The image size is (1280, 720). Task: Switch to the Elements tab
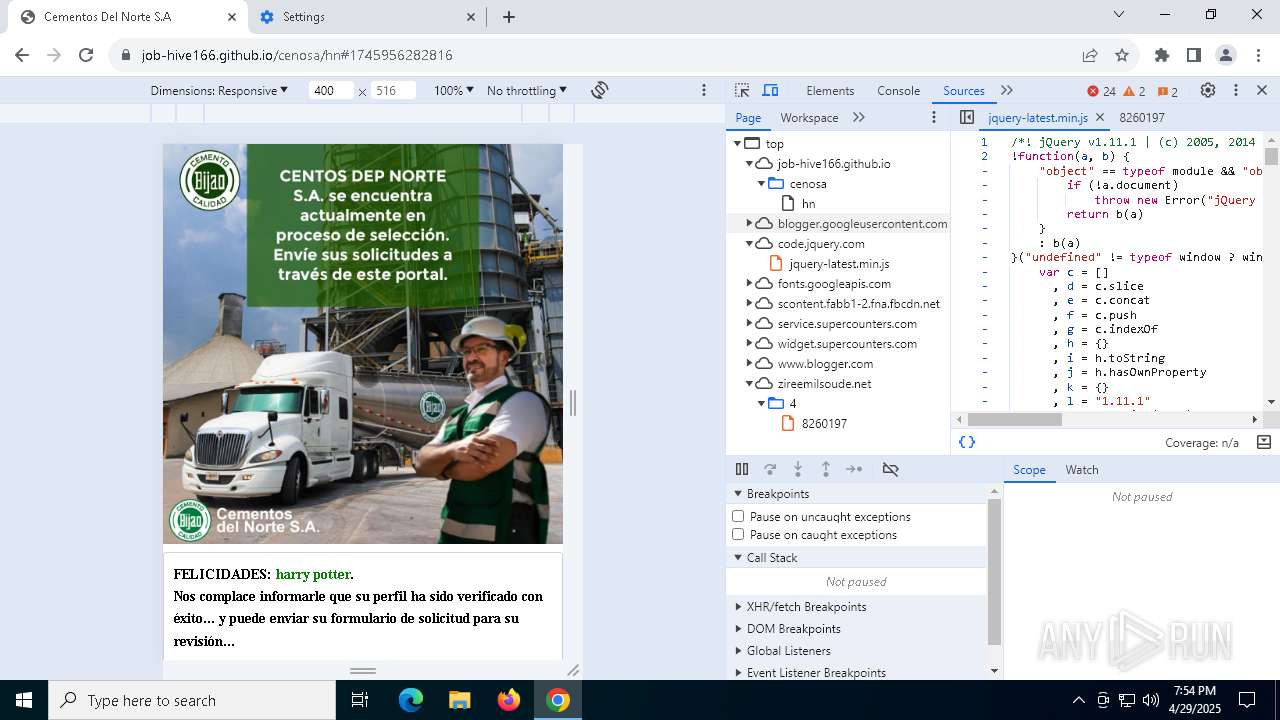pos(830,90)
